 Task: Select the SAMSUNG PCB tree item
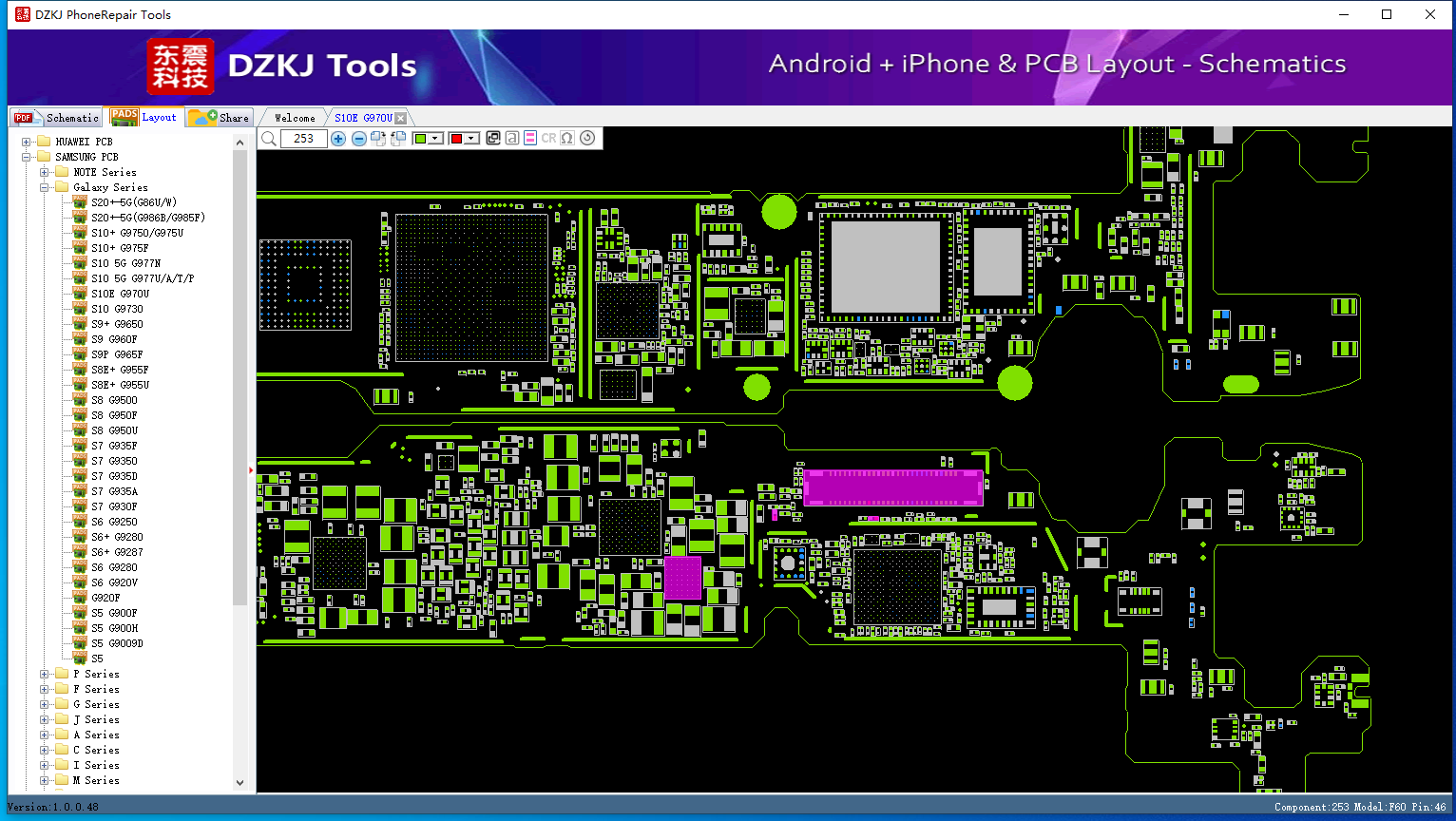click(86, 157)
